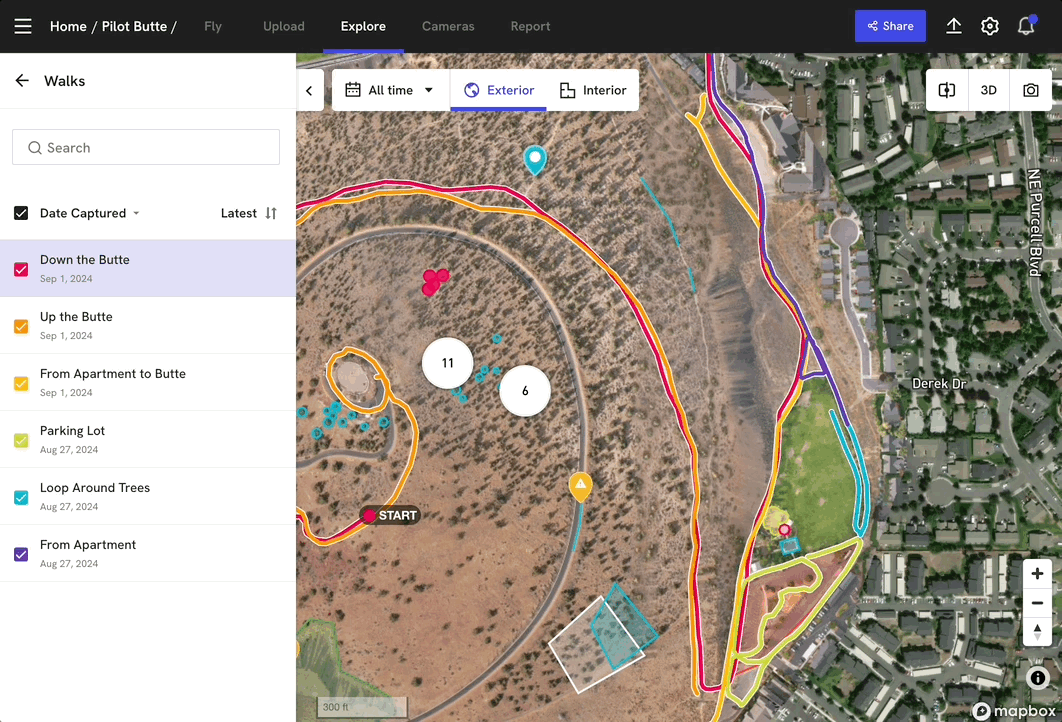Reverse the sort order with the arrows icon

pyautogui.click(x=271, y=213)
